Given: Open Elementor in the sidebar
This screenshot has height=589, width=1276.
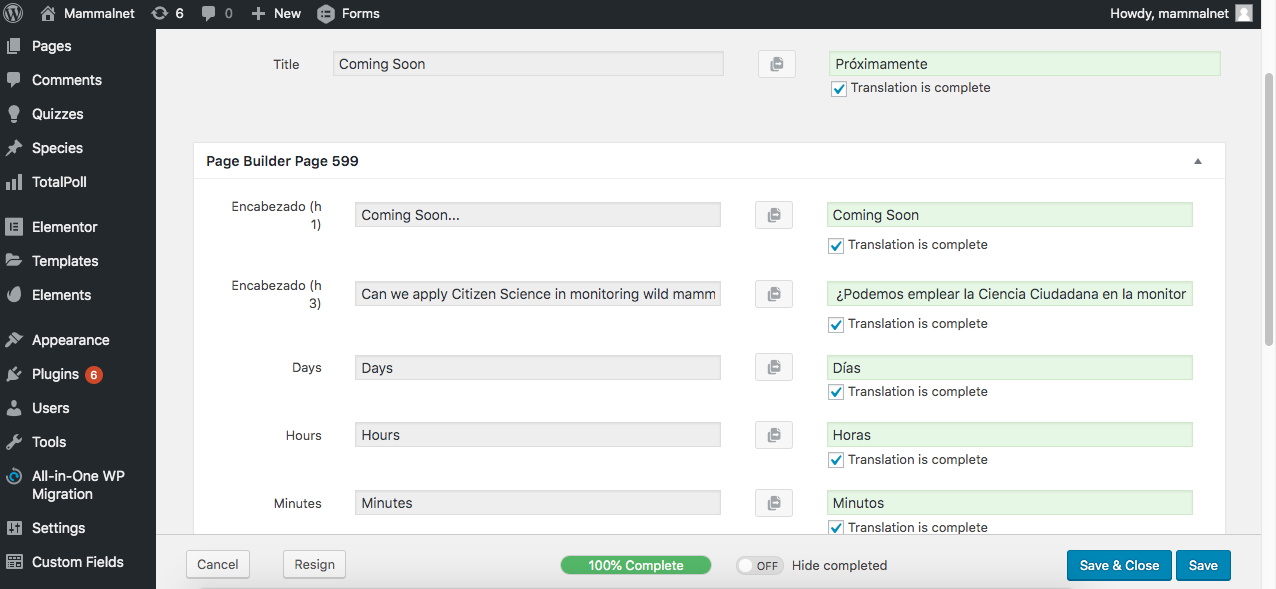Looking at the screenshot, I should pyautogui.click(x=64, y=227).
